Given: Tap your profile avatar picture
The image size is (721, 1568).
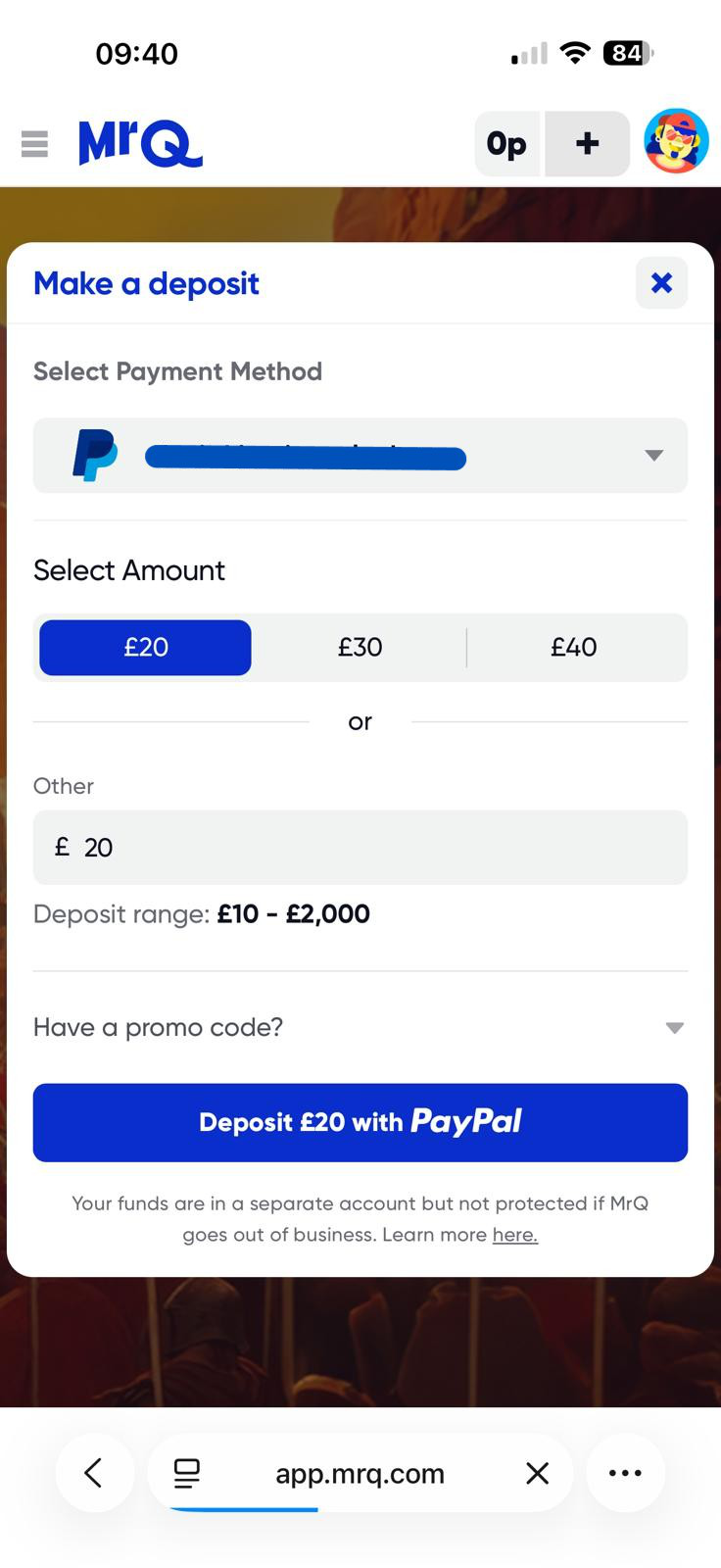Looking at the screenshot, I should [675, 141].
